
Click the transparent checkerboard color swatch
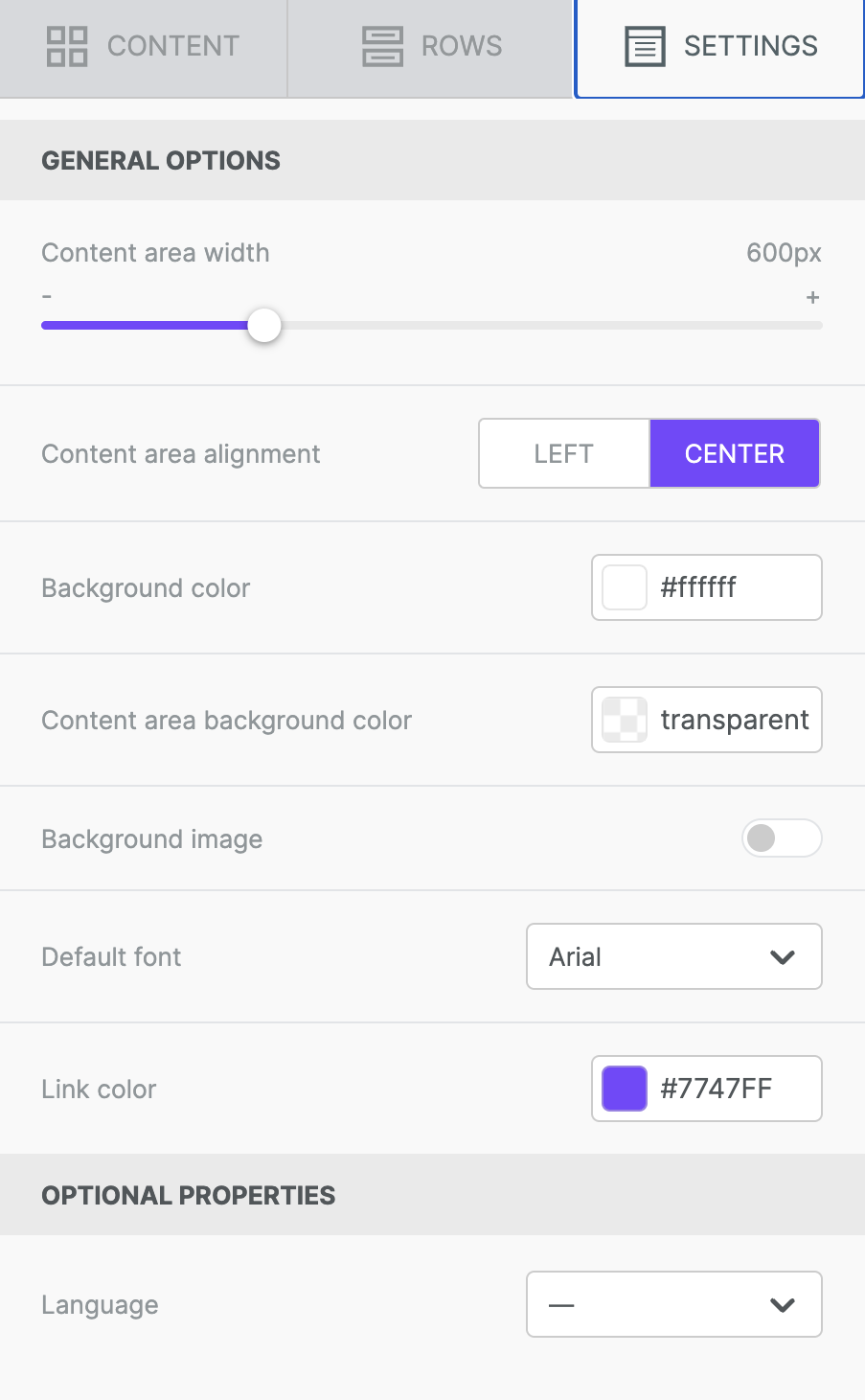(624, 720)
